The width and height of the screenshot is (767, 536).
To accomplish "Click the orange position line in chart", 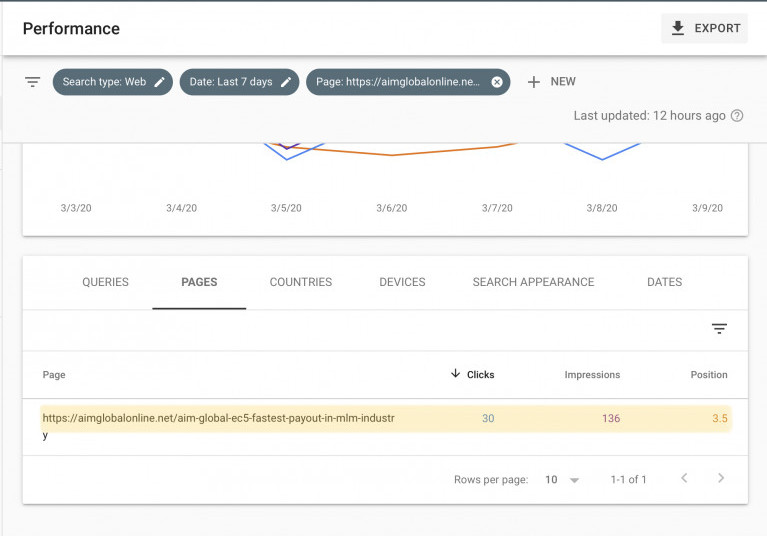I will (392, 155).
